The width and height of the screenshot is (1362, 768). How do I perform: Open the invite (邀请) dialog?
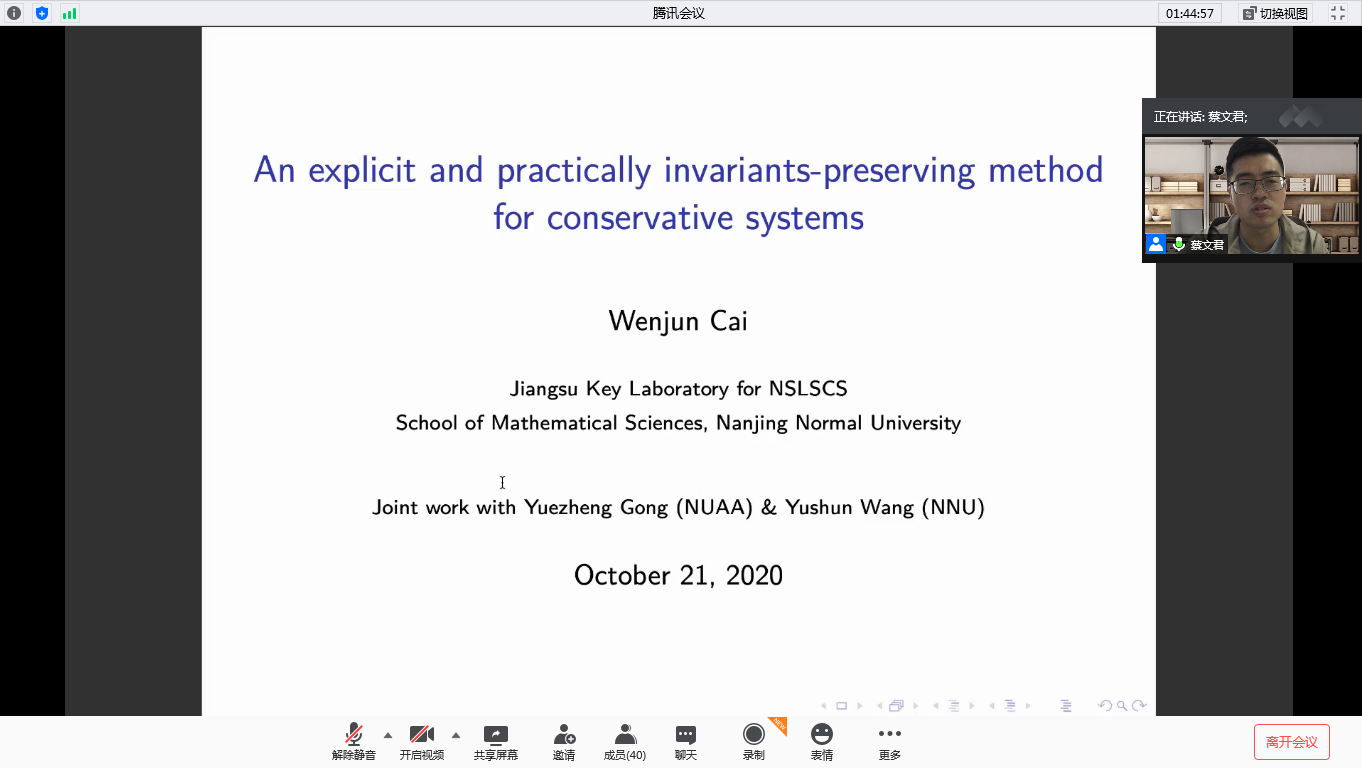(564, 741)
